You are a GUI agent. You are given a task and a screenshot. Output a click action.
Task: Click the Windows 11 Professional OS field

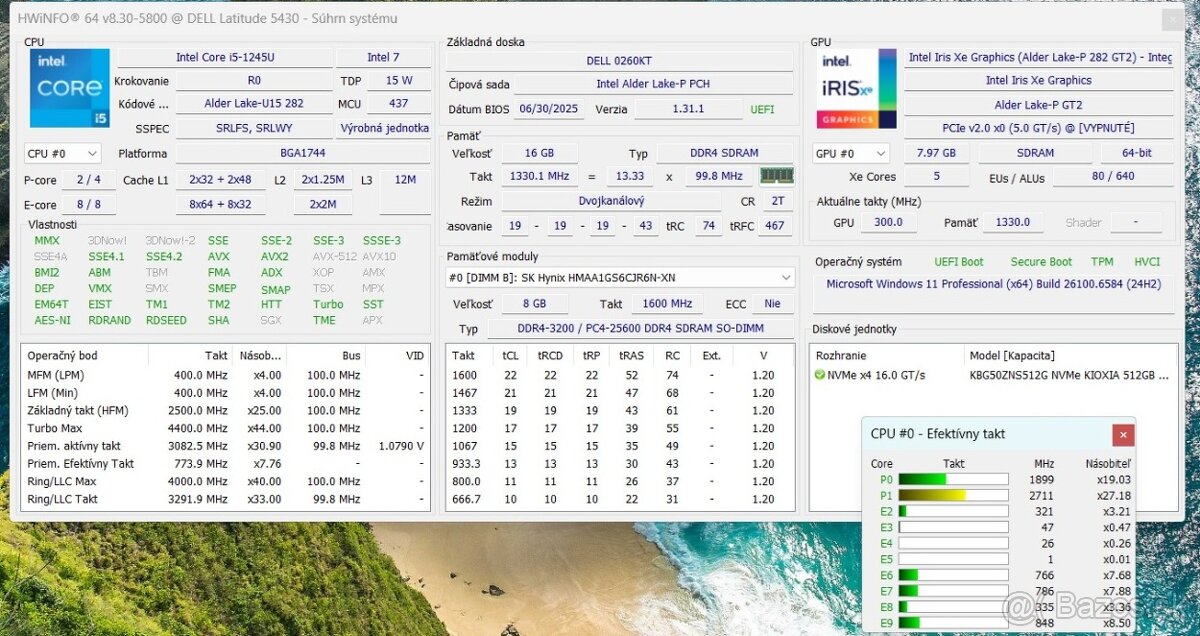coord(993,284)
